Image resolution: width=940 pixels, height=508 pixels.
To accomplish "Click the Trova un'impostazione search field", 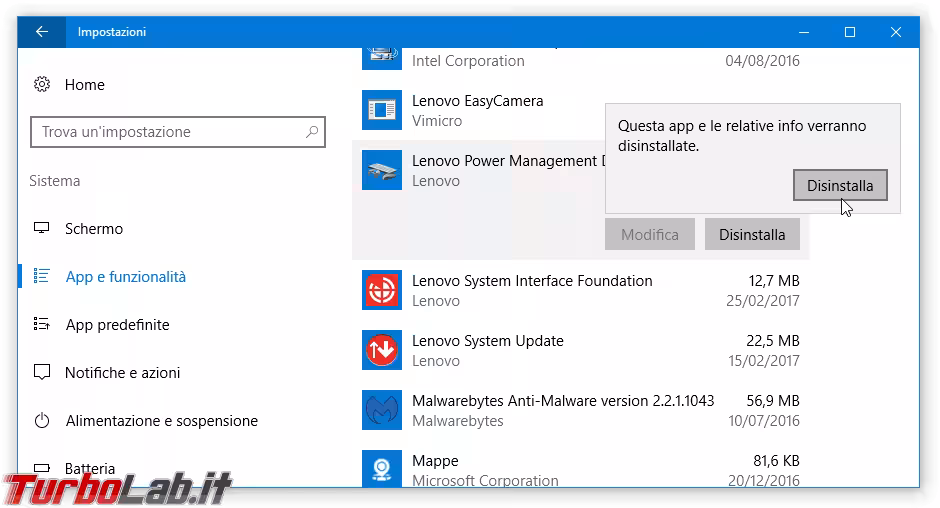I will pos(170,132).
